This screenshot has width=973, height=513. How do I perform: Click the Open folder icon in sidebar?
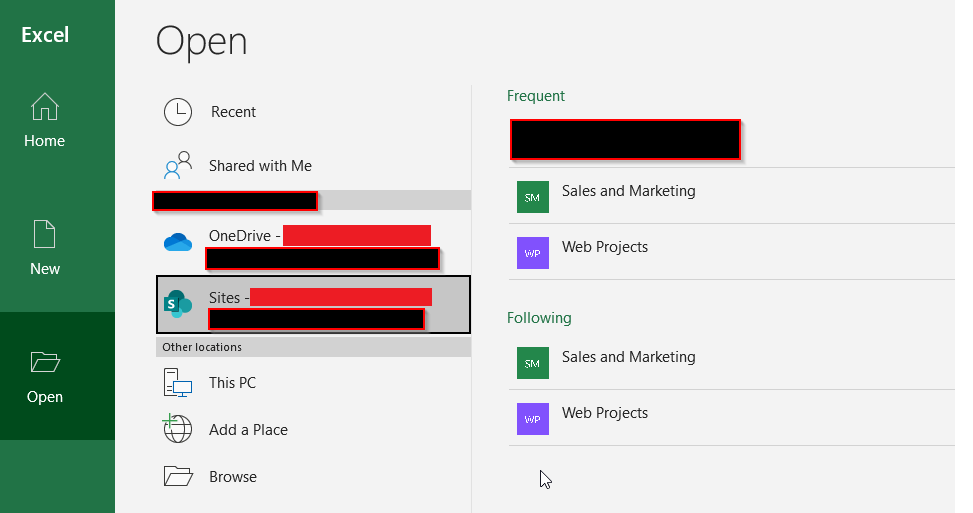point(45,361)
